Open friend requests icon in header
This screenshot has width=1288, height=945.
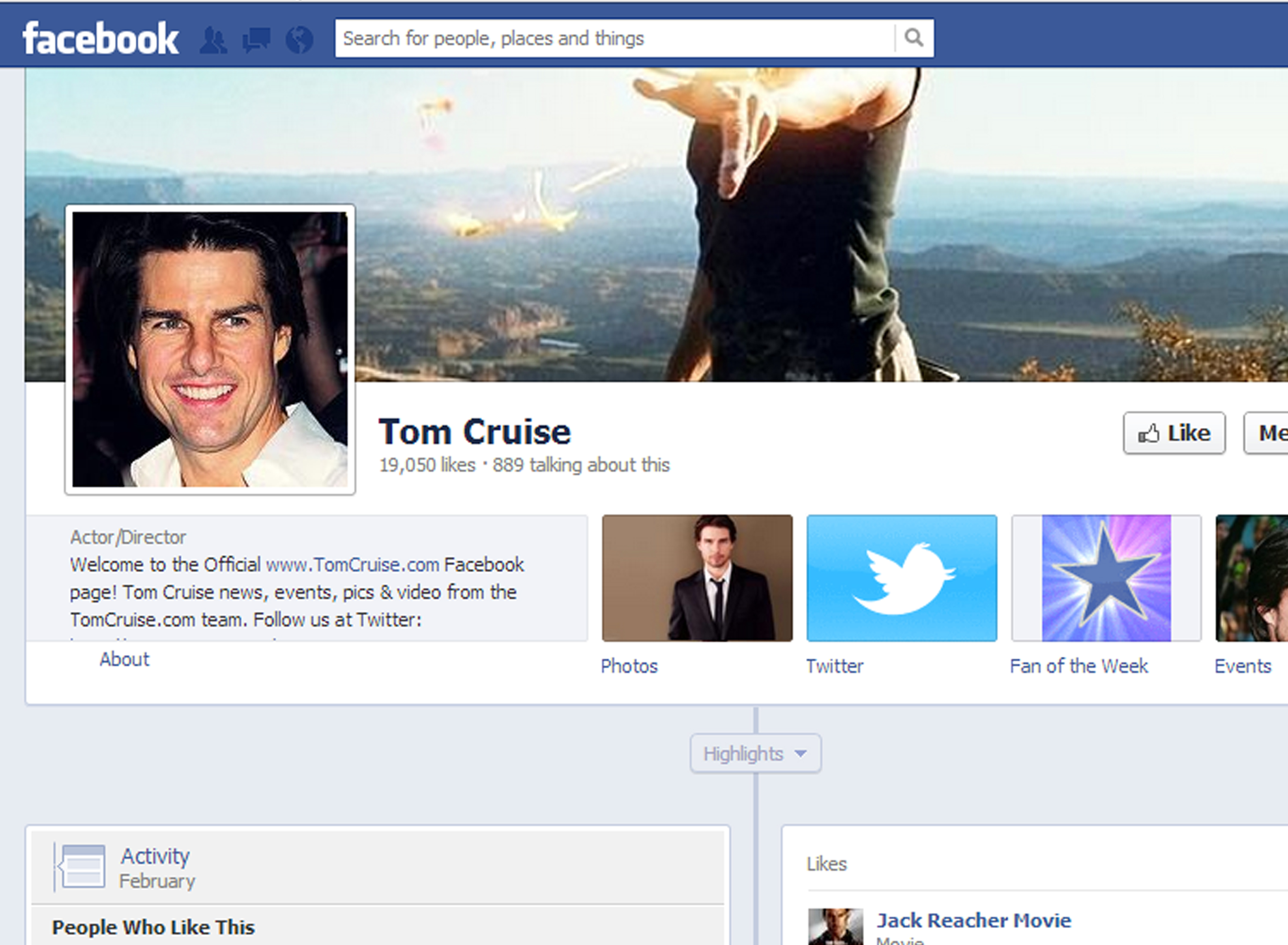pos(213,40)
